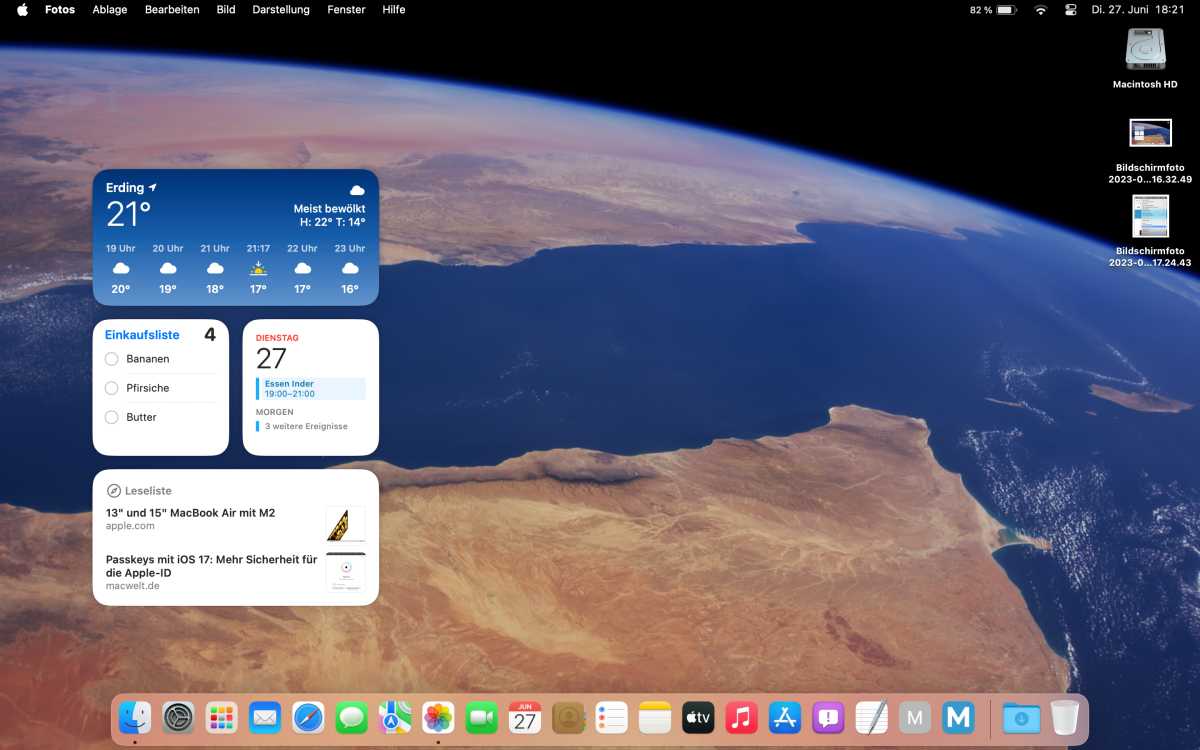Click apple.com source in Leseliste
Image resolution: width=1200 pixels, height=750 pixels.
[x=130, y=526]
